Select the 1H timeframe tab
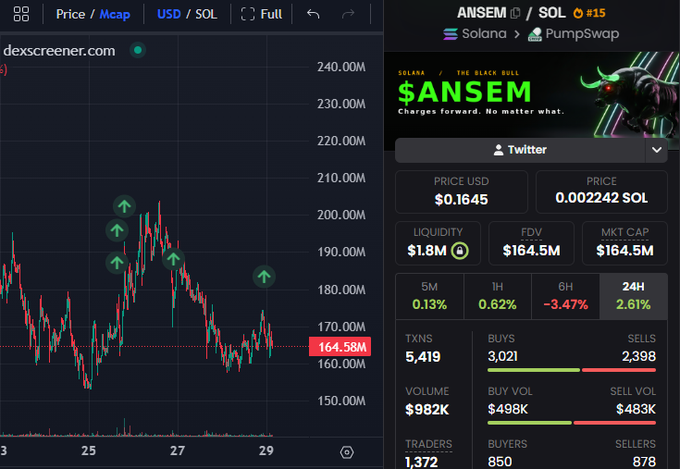Screen dimensions: 680x469 [x=497, y=296]
